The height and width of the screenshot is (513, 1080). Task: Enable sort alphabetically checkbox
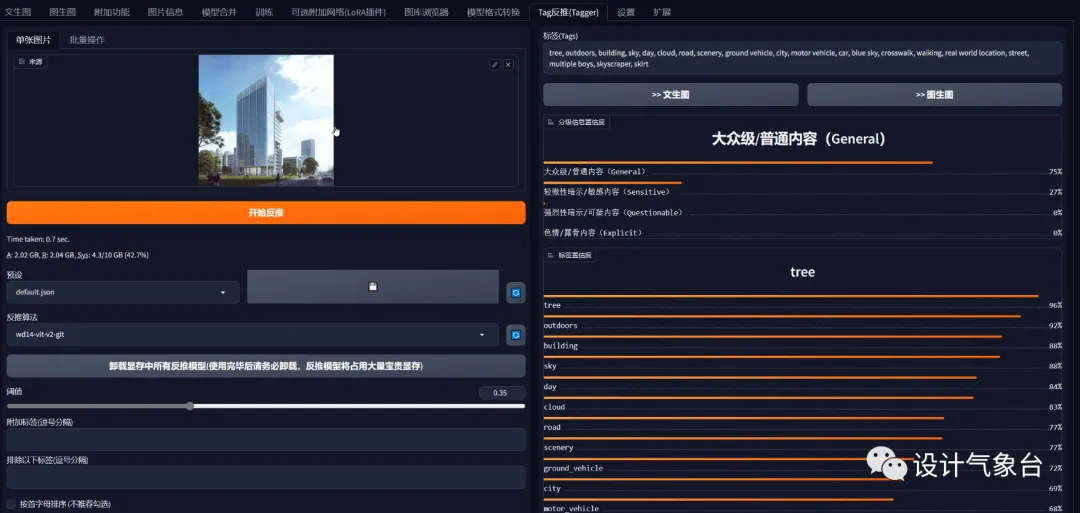[x=11, y=504]
